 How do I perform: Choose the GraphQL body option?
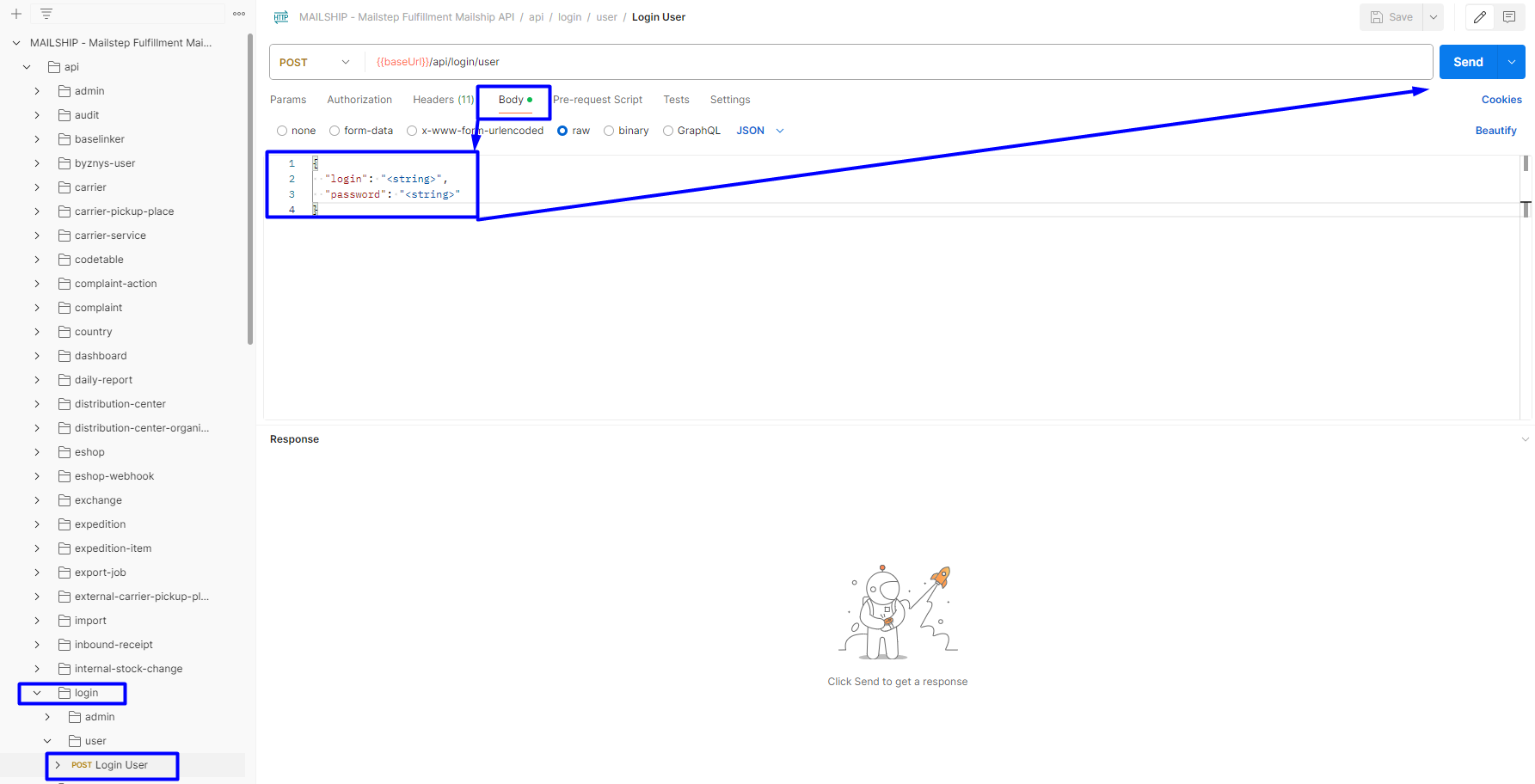tap(668, 131)
